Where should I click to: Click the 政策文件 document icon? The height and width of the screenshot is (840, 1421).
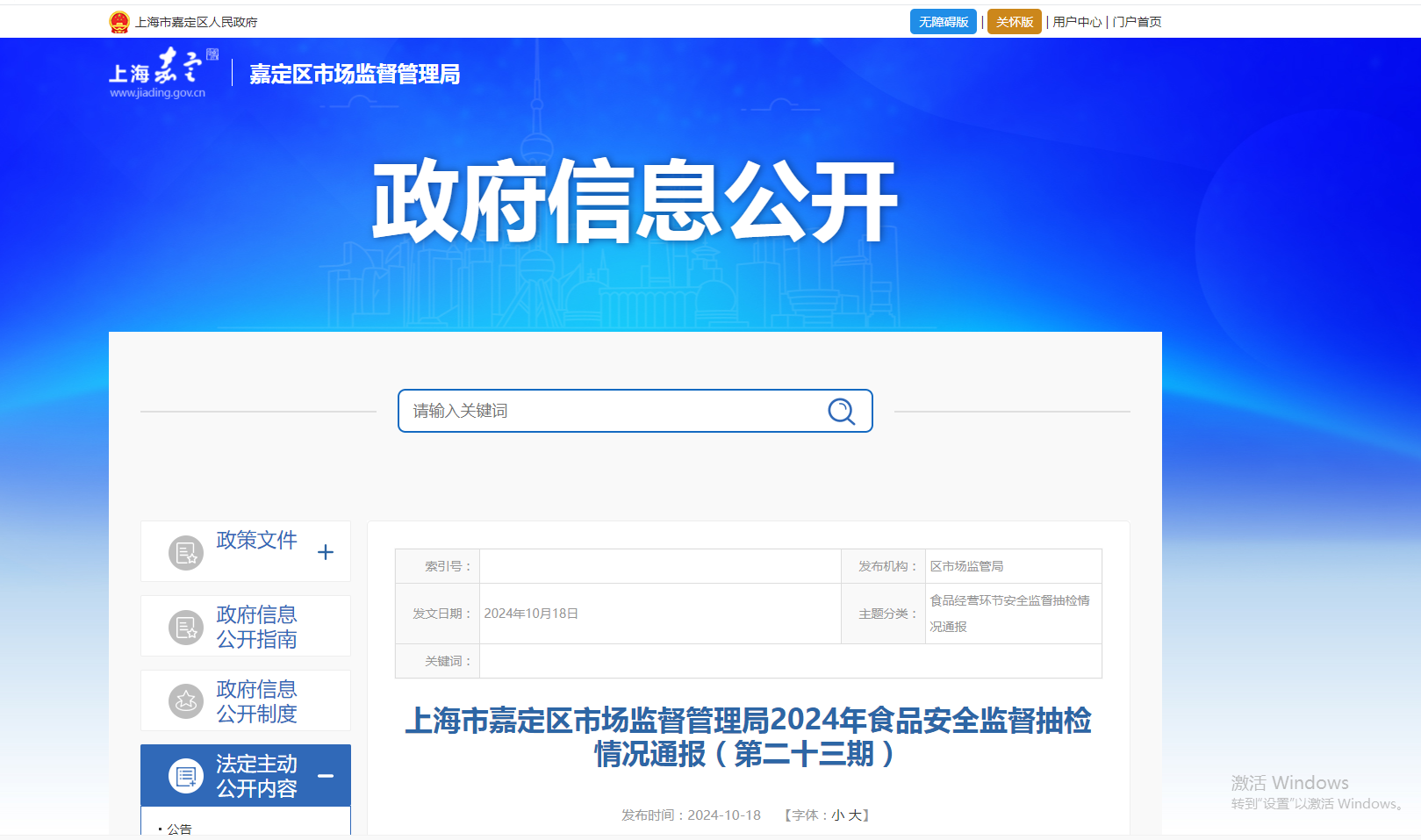[x=186, y=553]
